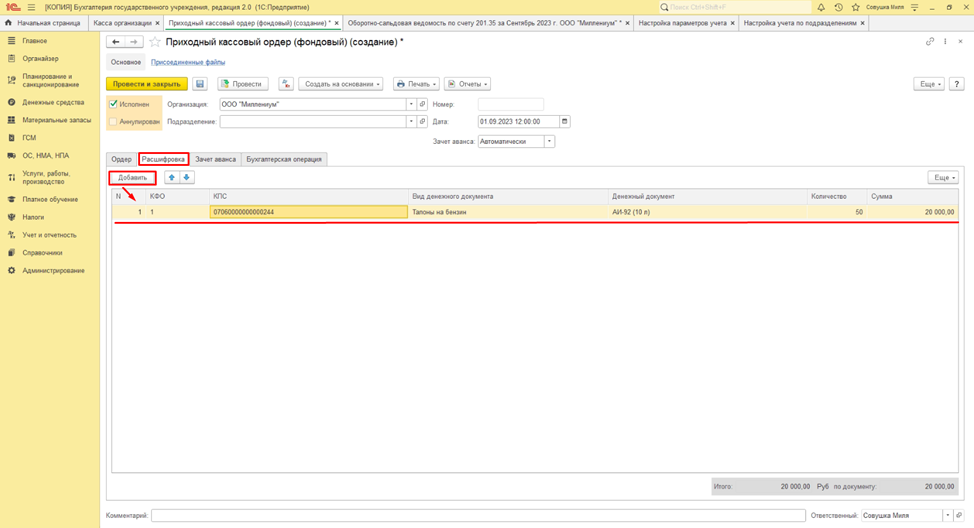Viewport: 974px width, 528px height.
Task: Open Главное section in sidebar
Action: [x=35, y=41]
